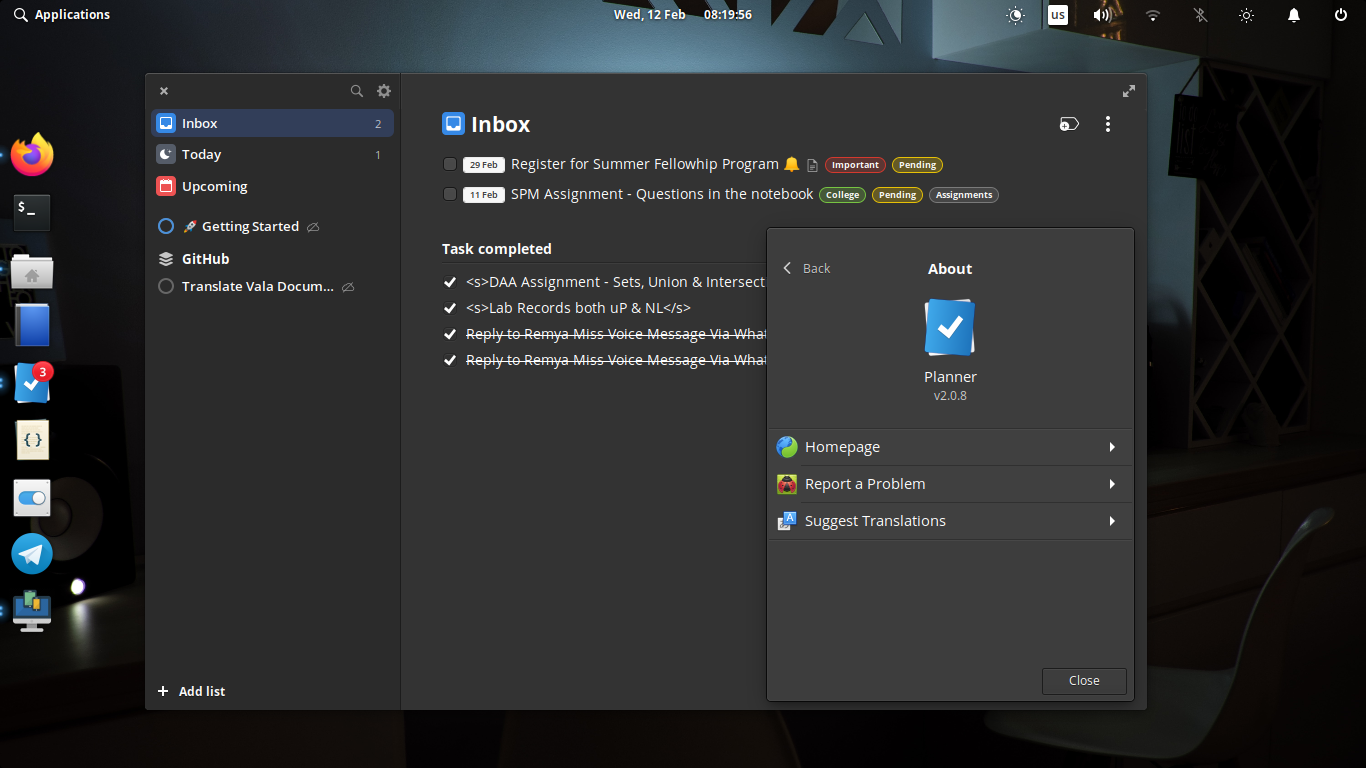Screen dimensions: 1366x768
Task: Open the 'us' keyboard layout indicator
Action: (x=1057, y=15)
